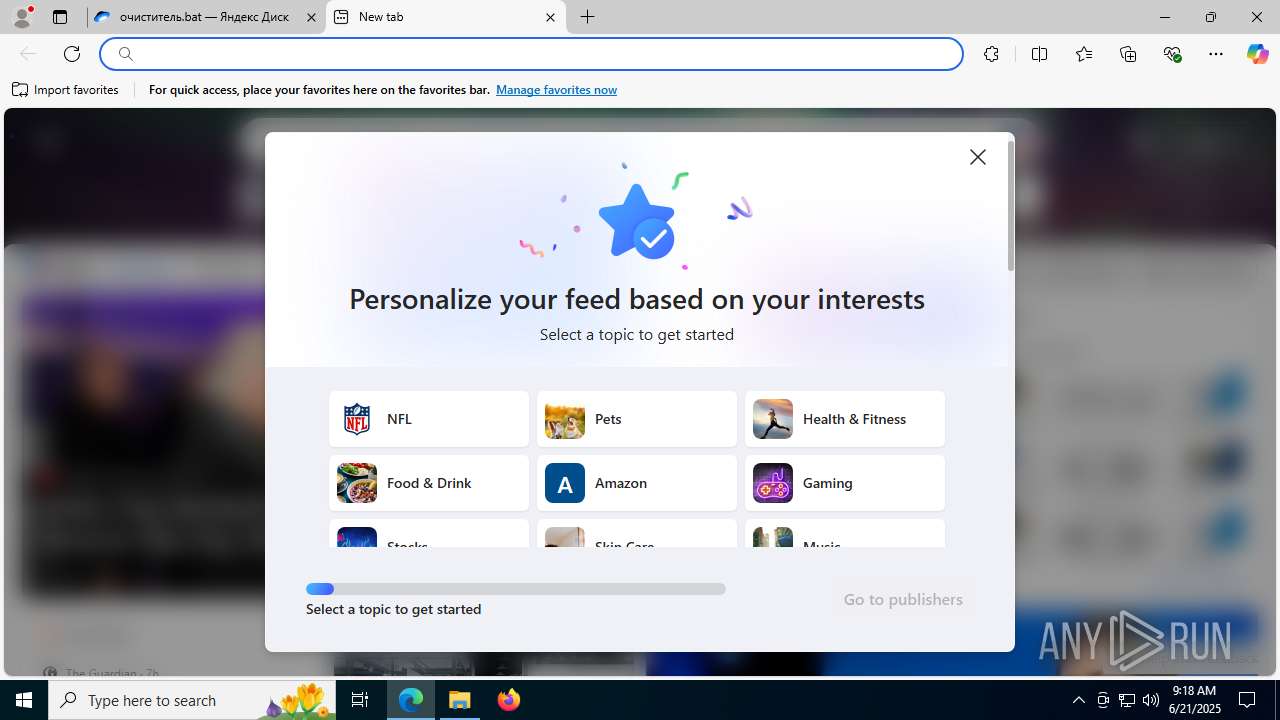Click the Pets thumbnail image
Viewport: 1280px width, 720px height.
tap(565, 419)
